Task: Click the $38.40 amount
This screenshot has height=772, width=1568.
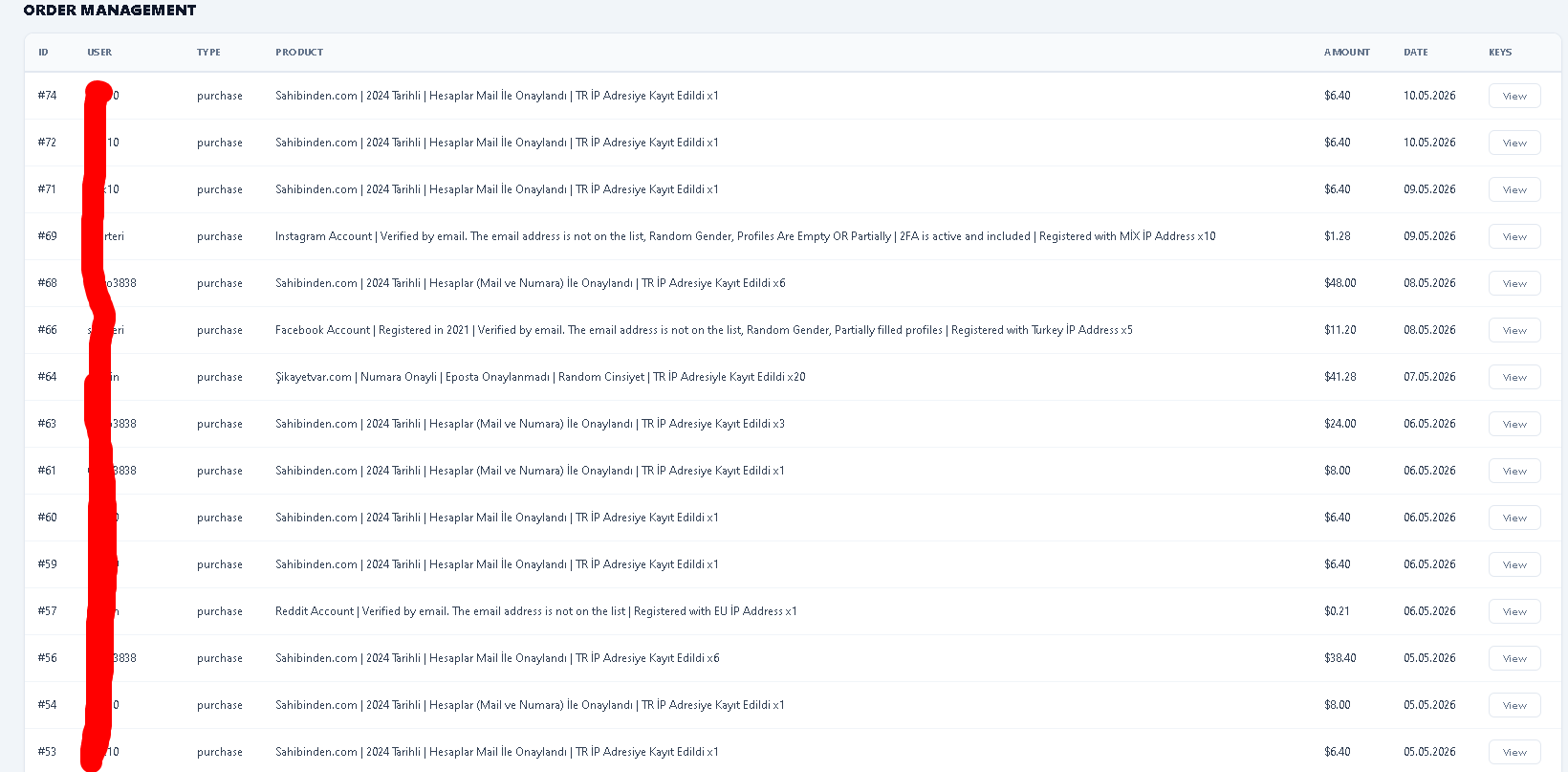Action: click(x=1340, y=658)
